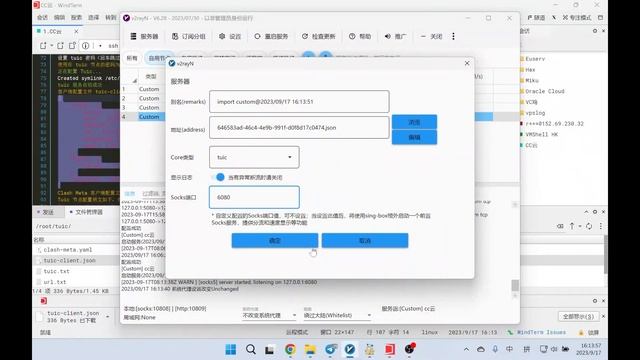Click the 全部显示(S) show all button
This screenshot has width=640, height=360.
pyautogui.click(x=578, y=316)
